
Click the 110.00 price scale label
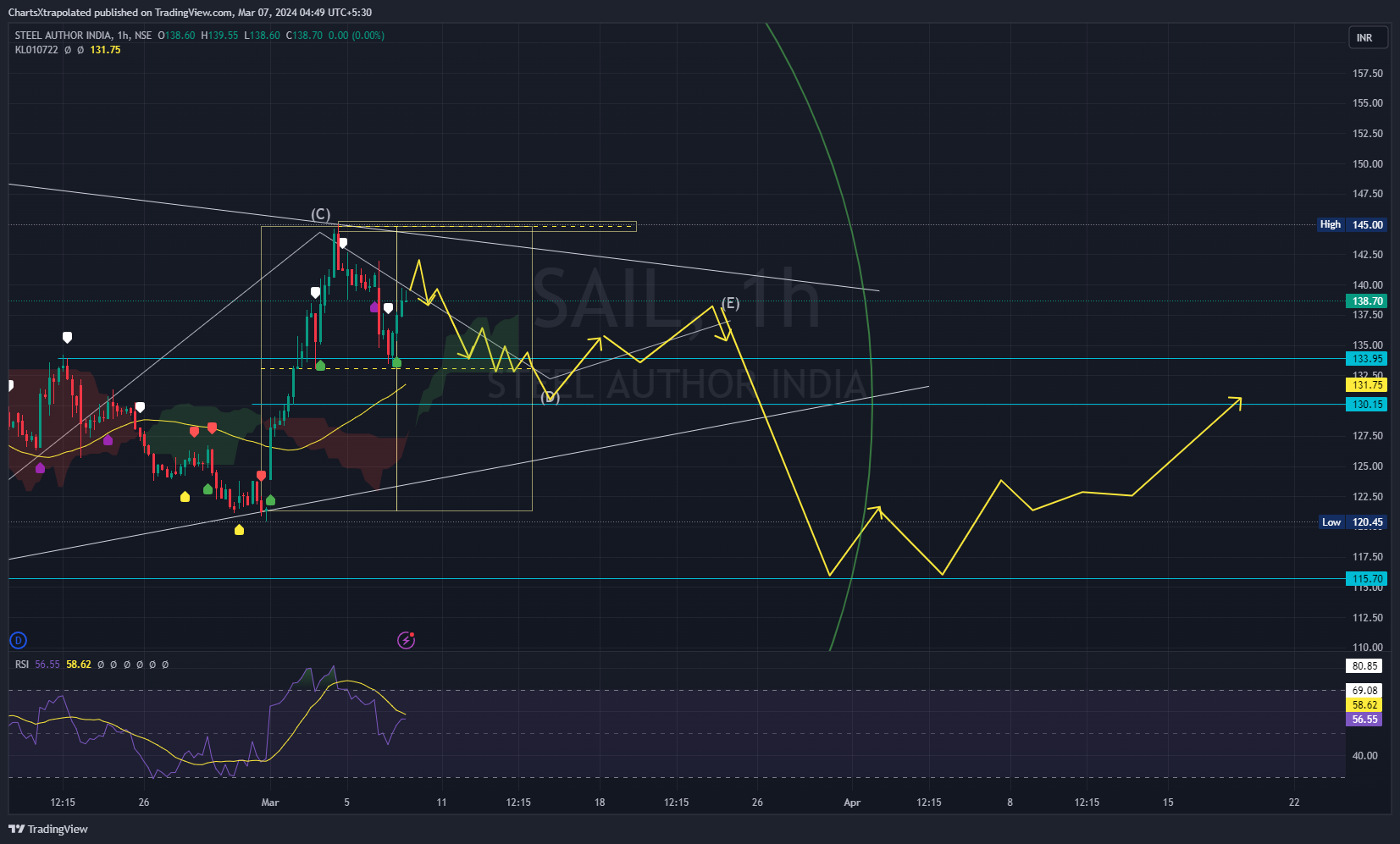[1368, 648]
